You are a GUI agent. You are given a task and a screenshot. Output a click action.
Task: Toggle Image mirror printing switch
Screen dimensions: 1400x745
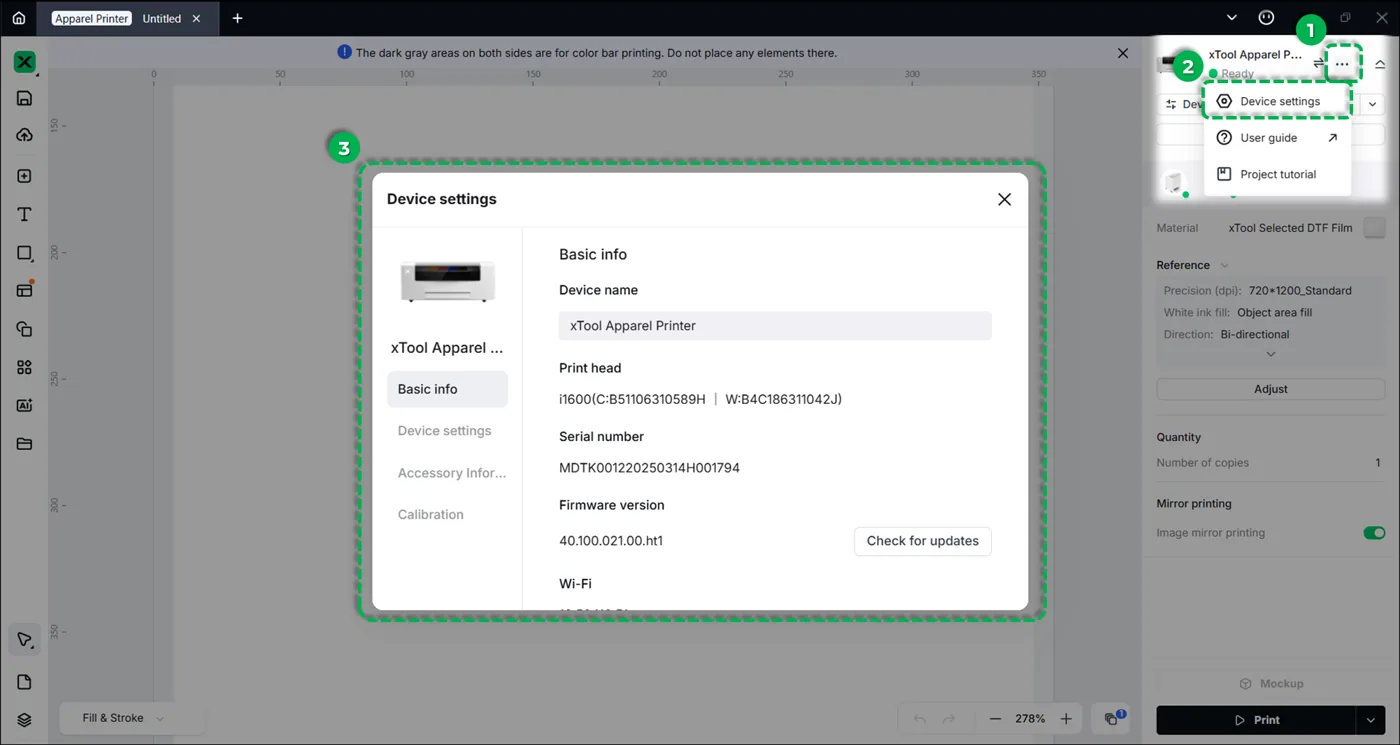tap(1374, 533)
